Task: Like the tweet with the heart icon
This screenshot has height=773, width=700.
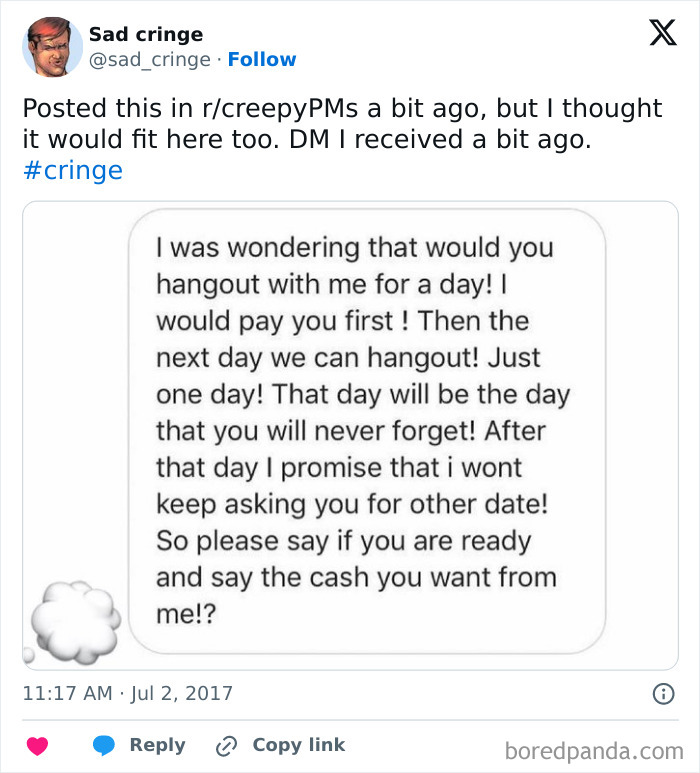Action: click(x=37, y=745)
